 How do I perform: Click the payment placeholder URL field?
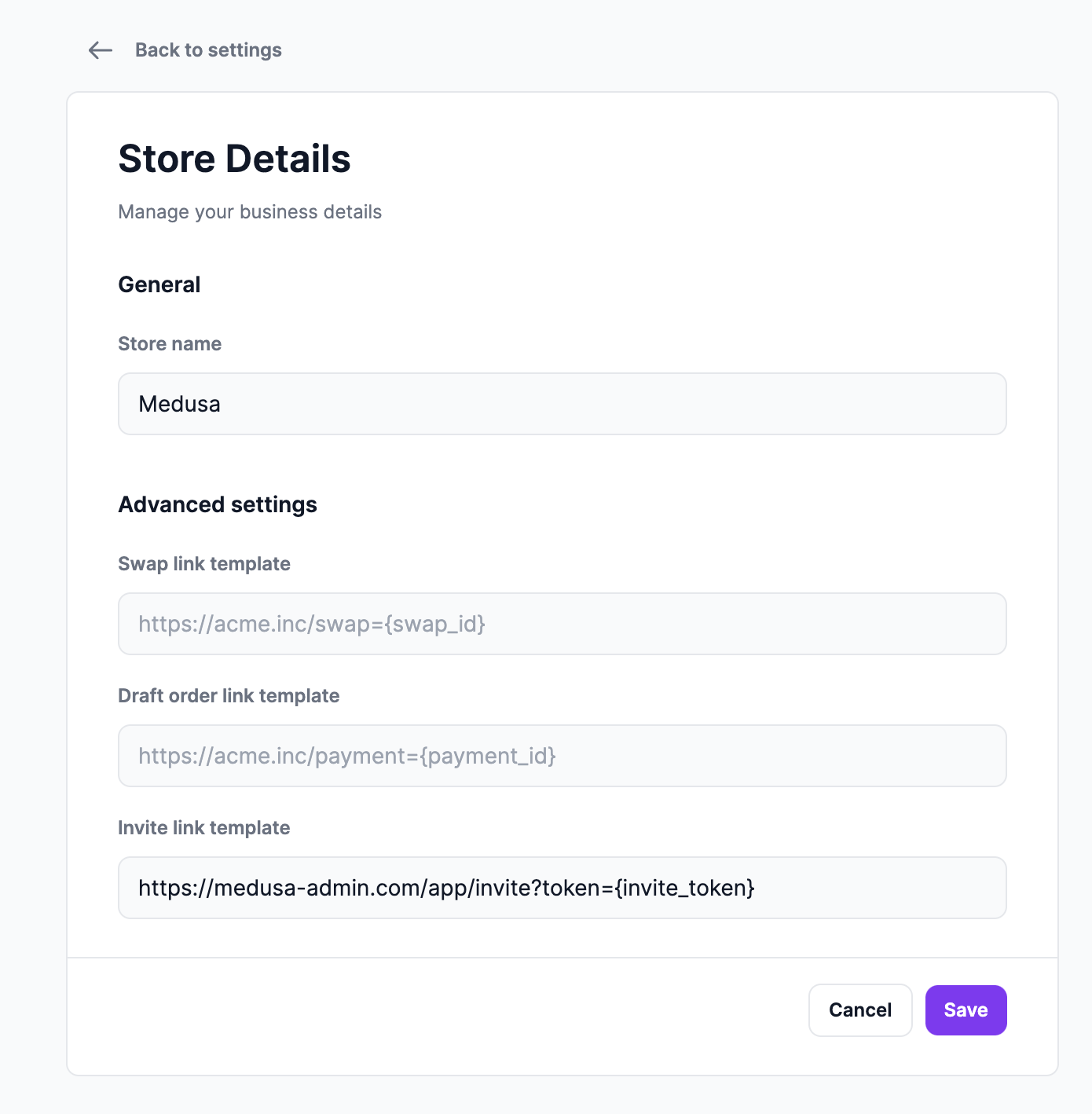(x=347, y=755)
